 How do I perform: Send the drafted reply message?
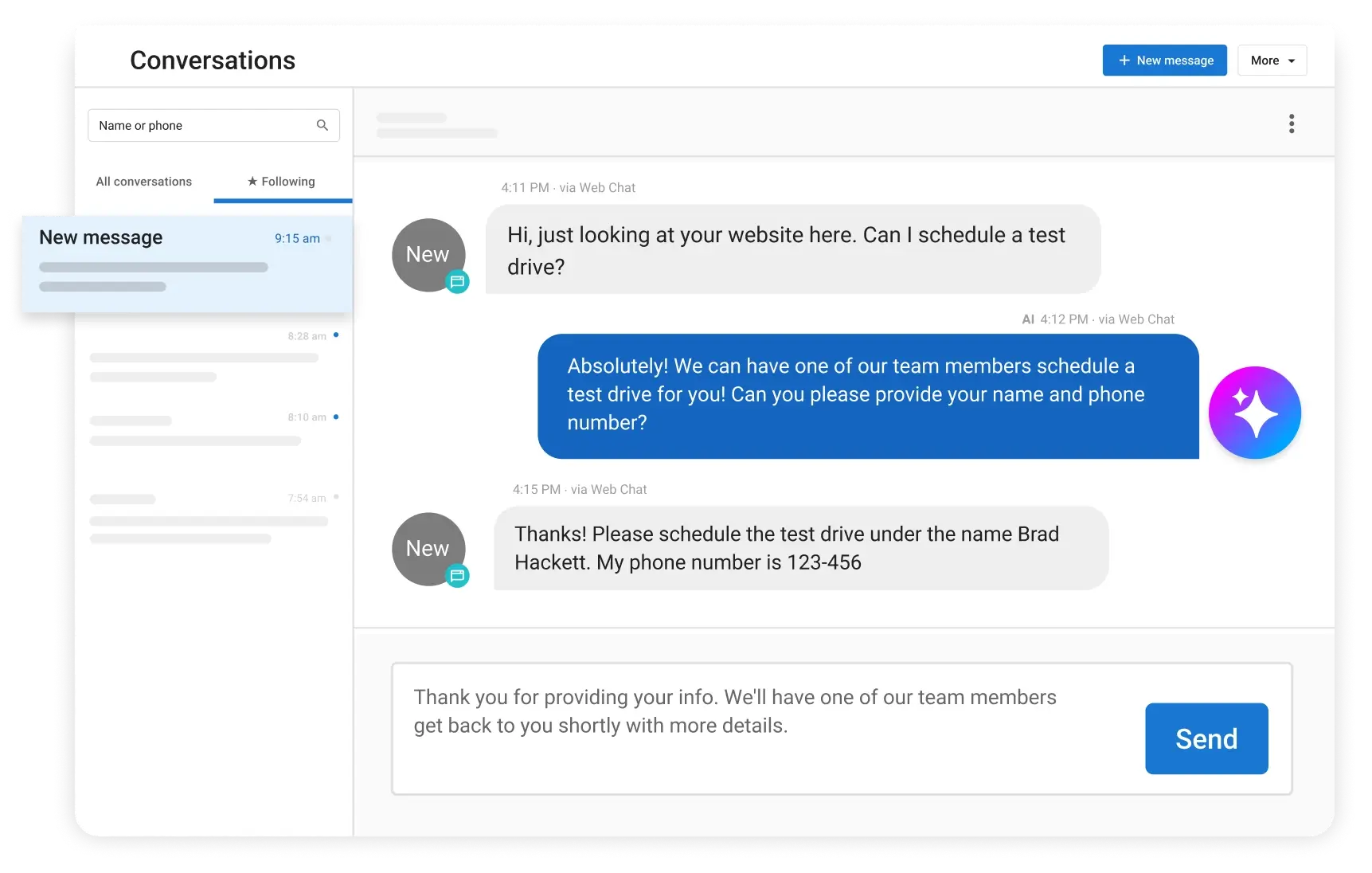(1206, 738)
